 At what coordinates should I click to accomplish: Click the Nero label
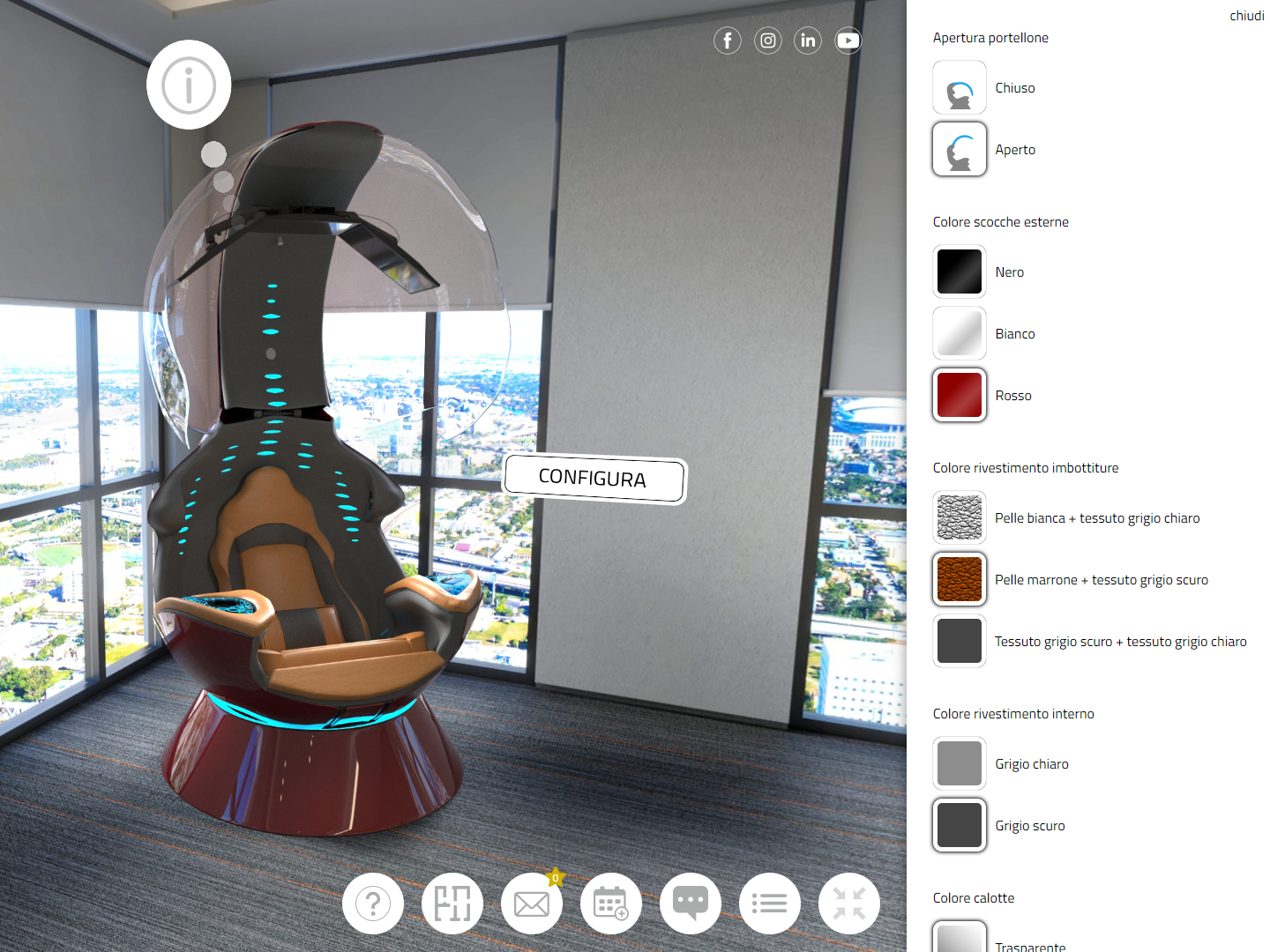click(1010, 272)
